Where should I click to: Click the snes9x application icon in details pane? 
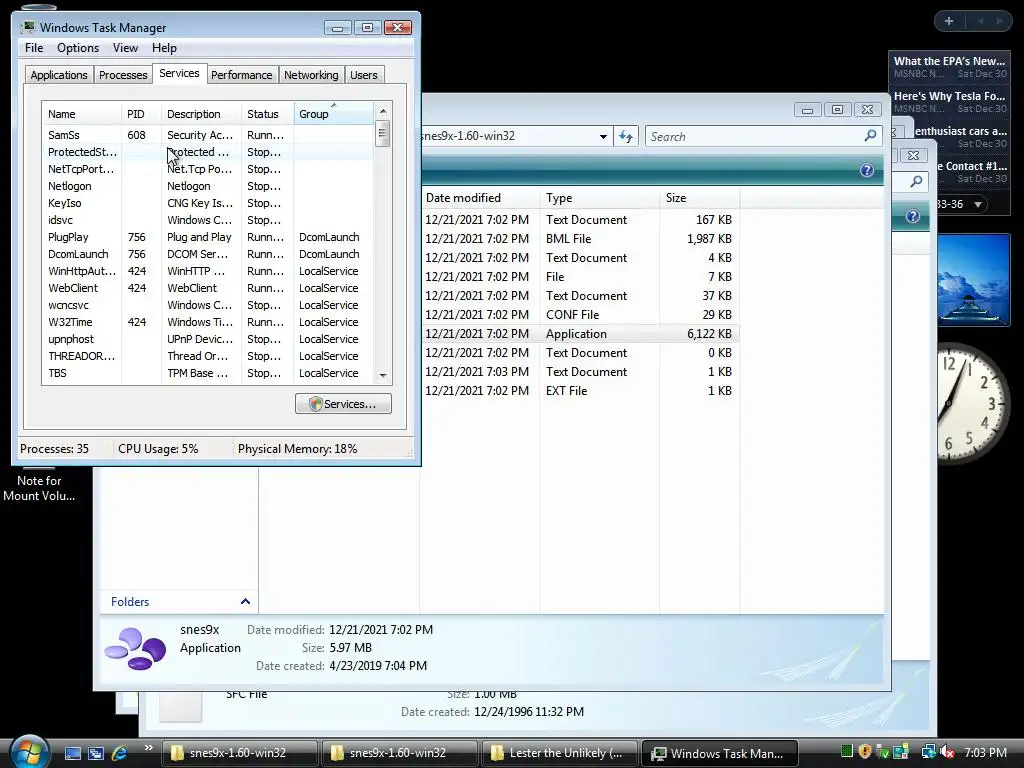point(135,648)
